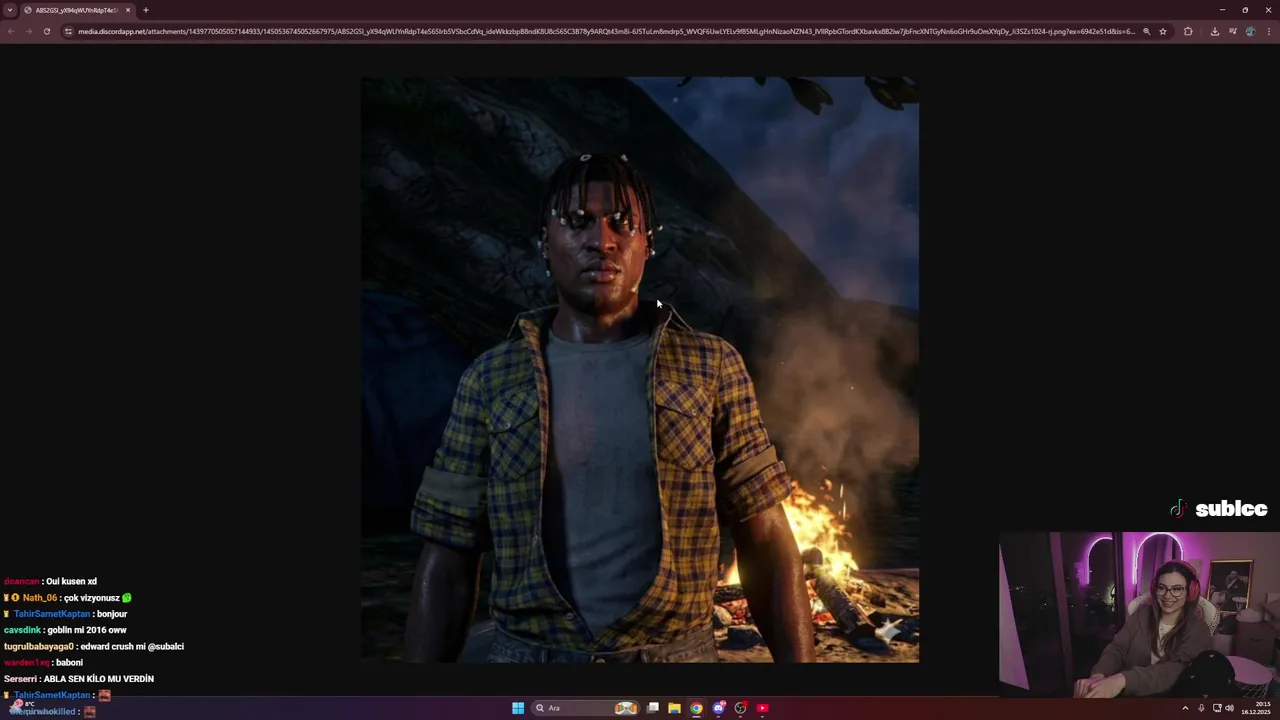Screen dimensions: 1280x720
Task: Bookmark this page with the star icon
Action: (x=1163, y=31)
